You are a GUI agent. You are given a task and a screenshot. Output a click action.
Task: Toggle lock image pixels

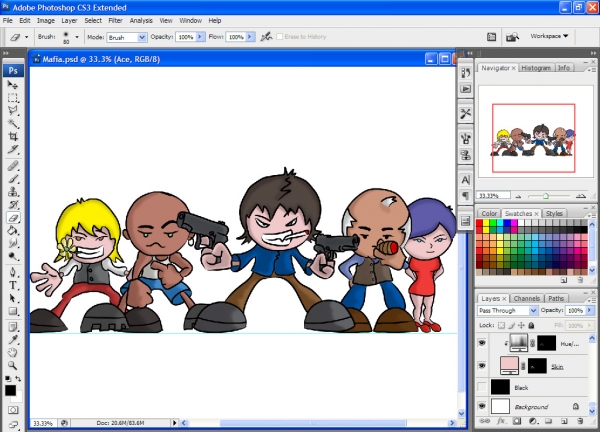[x=511, y=326]
